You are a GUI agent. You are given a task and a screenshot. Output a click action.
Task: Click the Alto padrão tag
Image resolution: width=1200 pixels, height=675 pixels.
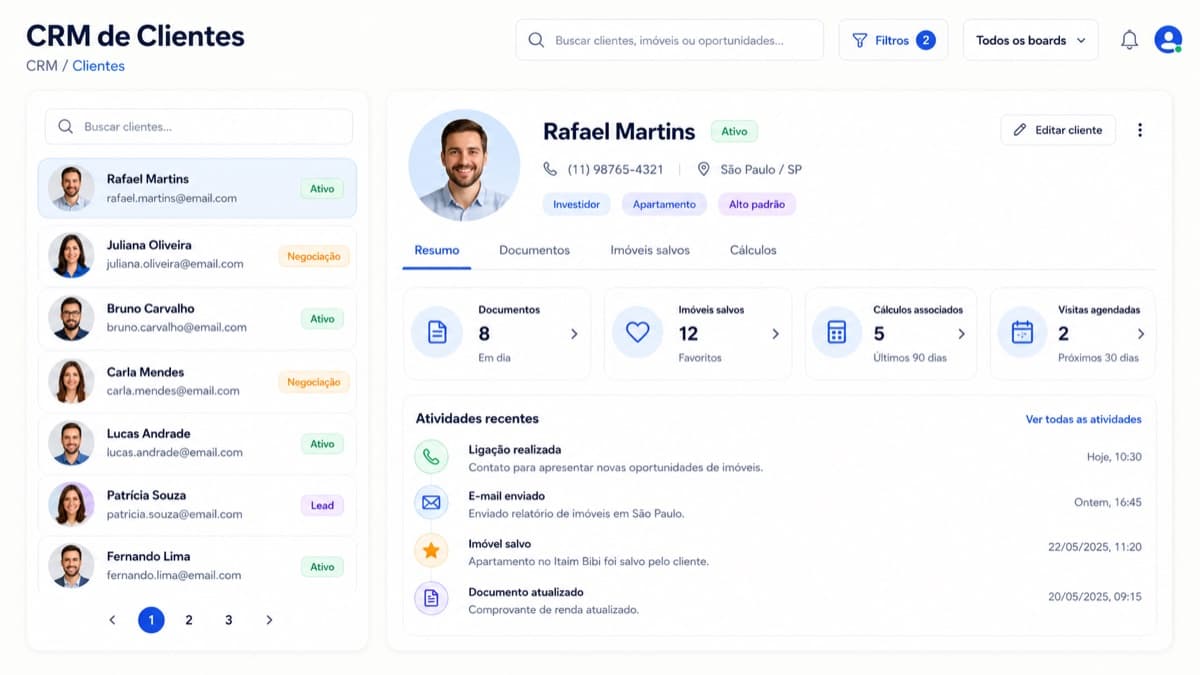(x=757, y=204)
